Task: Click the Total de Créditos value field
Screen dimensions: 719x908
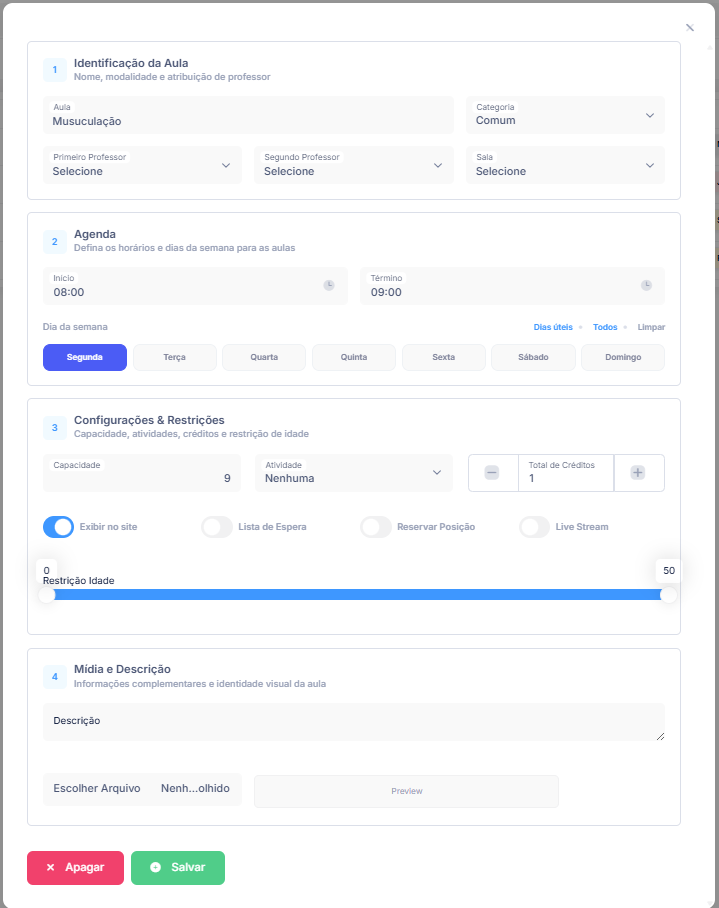Action: tap(566, 473)
